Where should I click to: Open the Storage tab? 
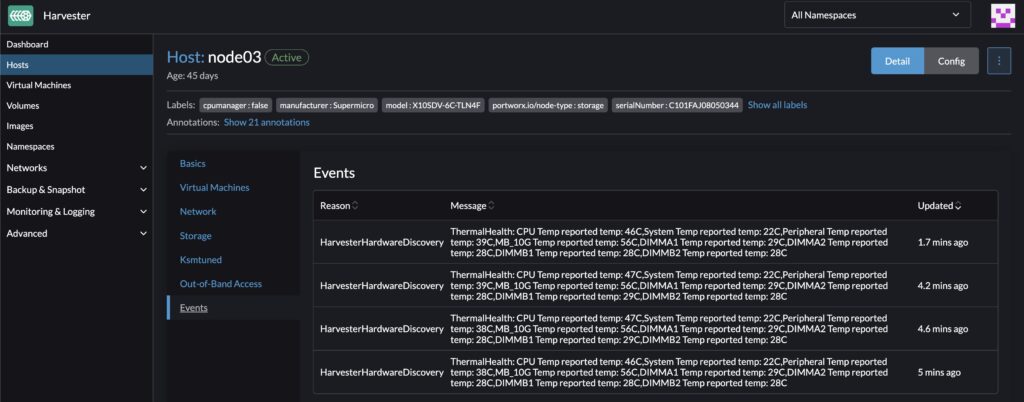(x=196, y=236)
